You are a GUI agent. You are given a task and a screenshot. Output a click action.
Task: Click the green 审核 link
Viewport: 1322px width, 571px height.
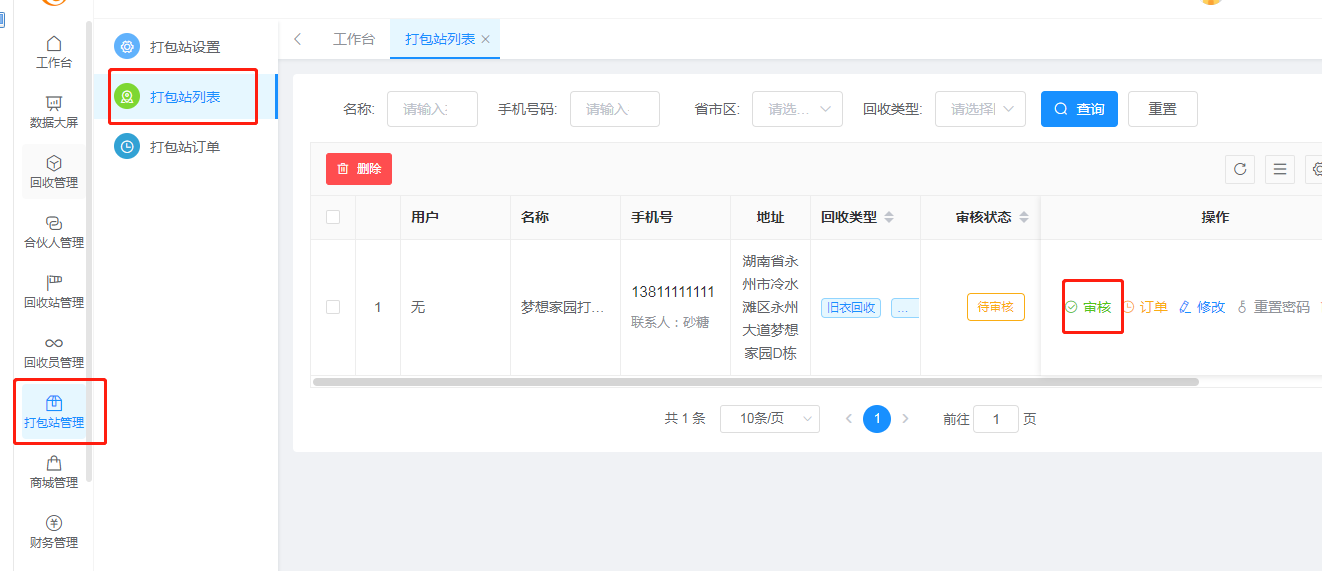coord(1088,307)
